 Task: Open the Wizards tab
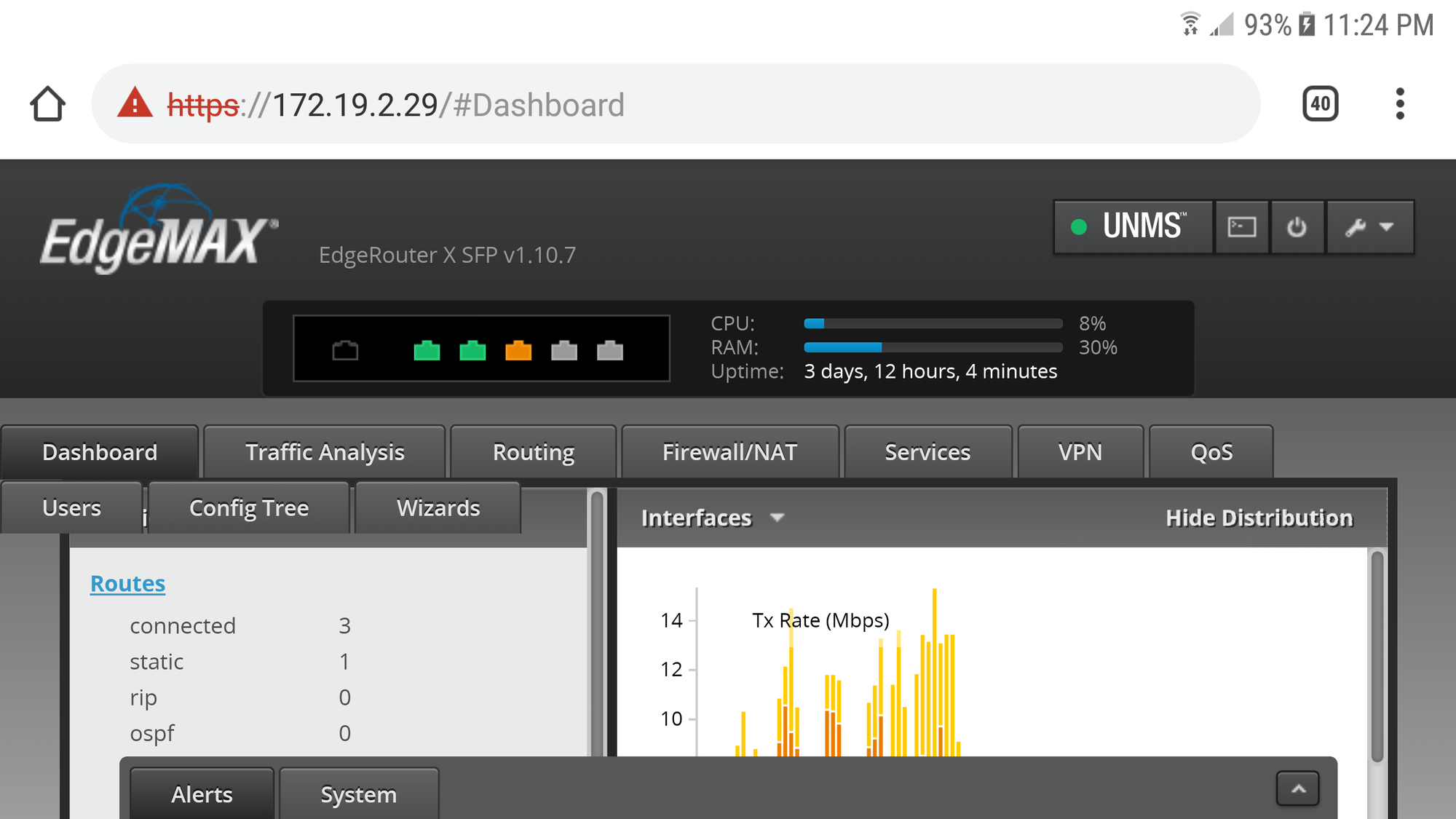[438, 507]
